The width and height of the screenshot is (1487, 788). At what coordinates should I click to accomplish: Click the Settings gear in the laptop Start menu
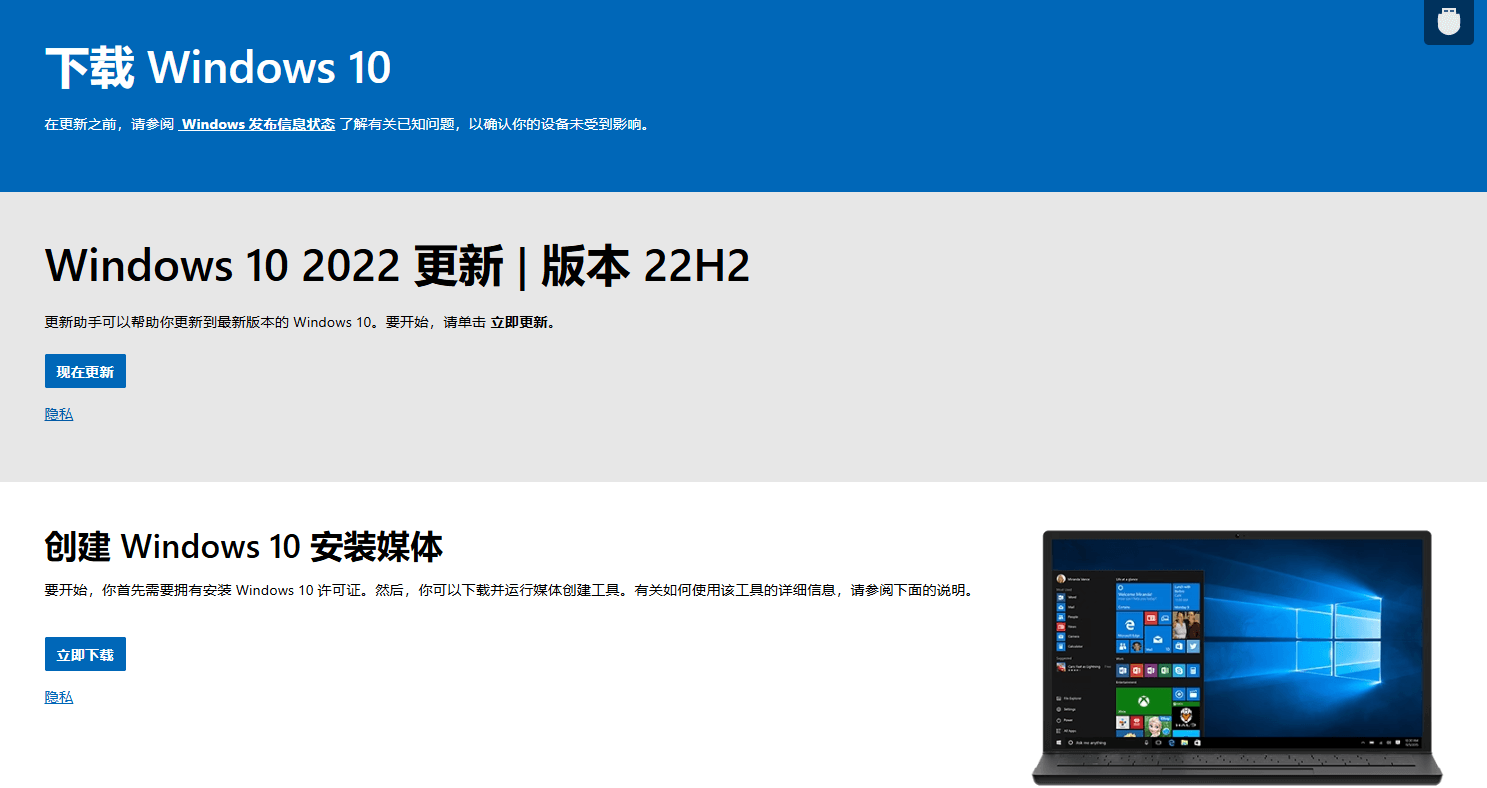[1060, 709]
